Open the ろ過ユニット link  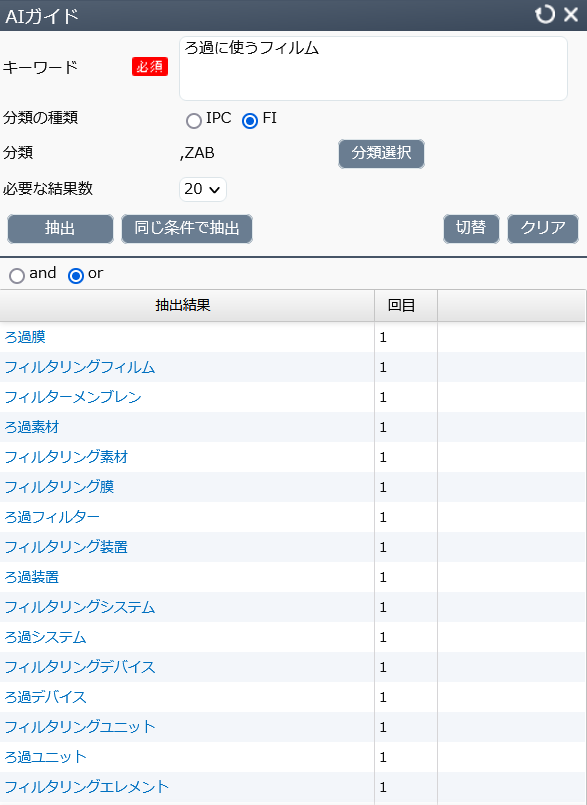point(45,757)
